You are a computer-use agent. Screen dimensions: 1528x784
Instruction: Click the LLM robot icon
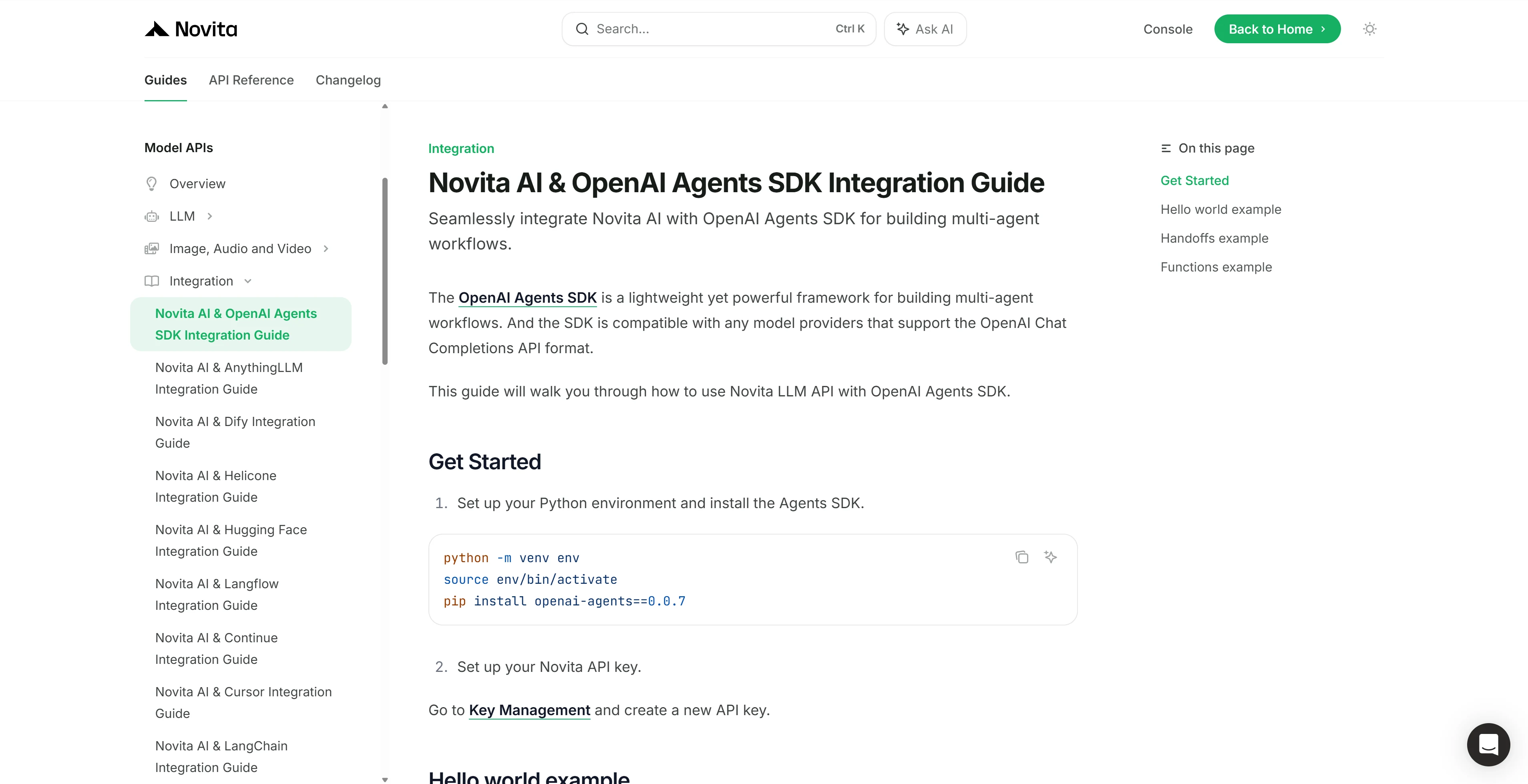coord(152,217)
